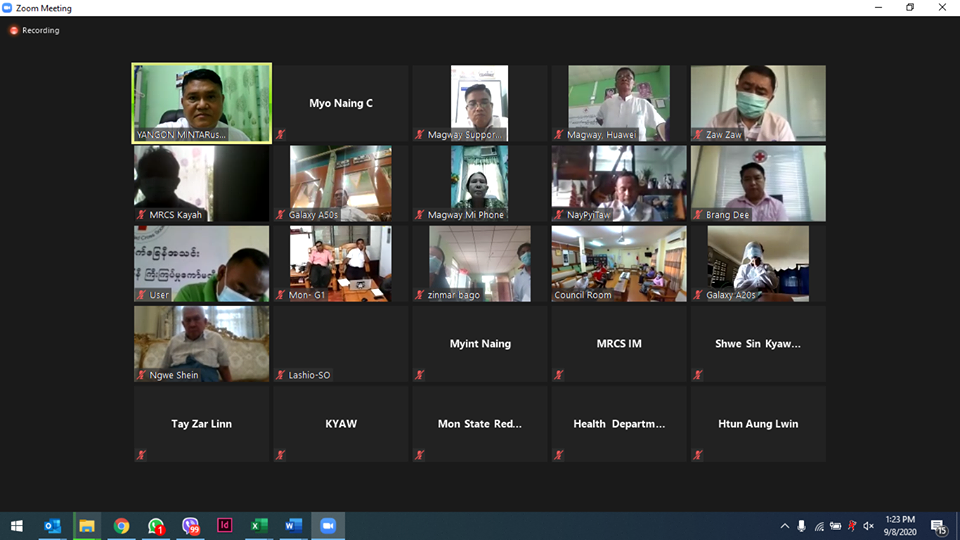This screenshot has height=540, width=960.
Task: Open Outlook from the taskbar
Action: click(52, 526)
